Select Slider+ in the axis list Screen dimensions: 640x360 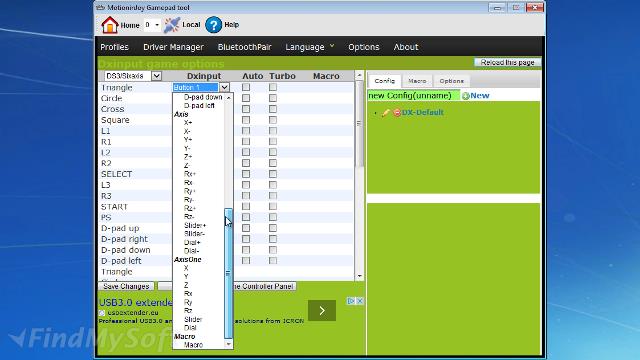tap(195, 225)
